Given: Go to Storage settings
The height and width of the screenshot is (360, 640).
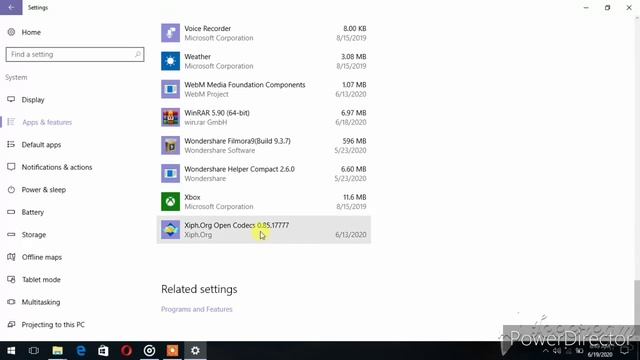Looking at the screenshot, I should click(34, 235).
